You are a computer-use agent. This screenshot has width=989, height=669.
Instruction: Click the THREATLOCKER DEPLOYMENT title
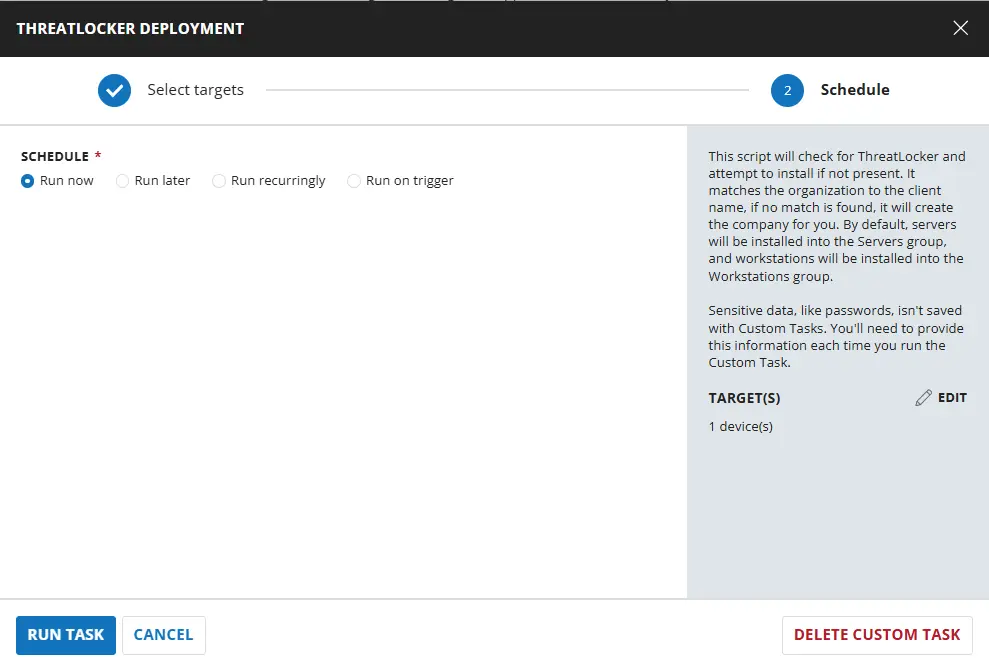point(130,29)
